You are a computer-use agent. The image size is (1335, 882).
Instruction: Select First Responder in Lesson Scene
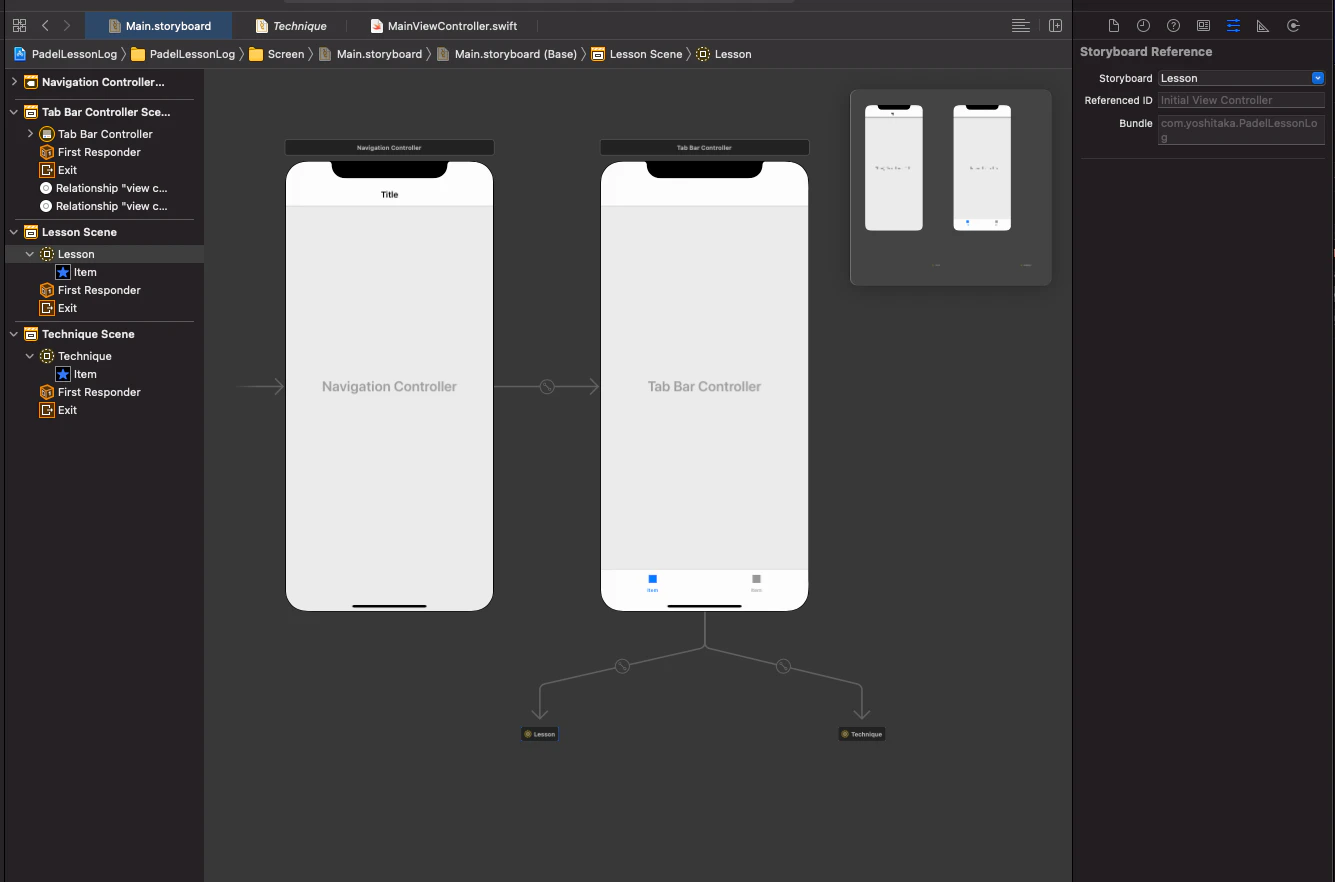point(90,290)
